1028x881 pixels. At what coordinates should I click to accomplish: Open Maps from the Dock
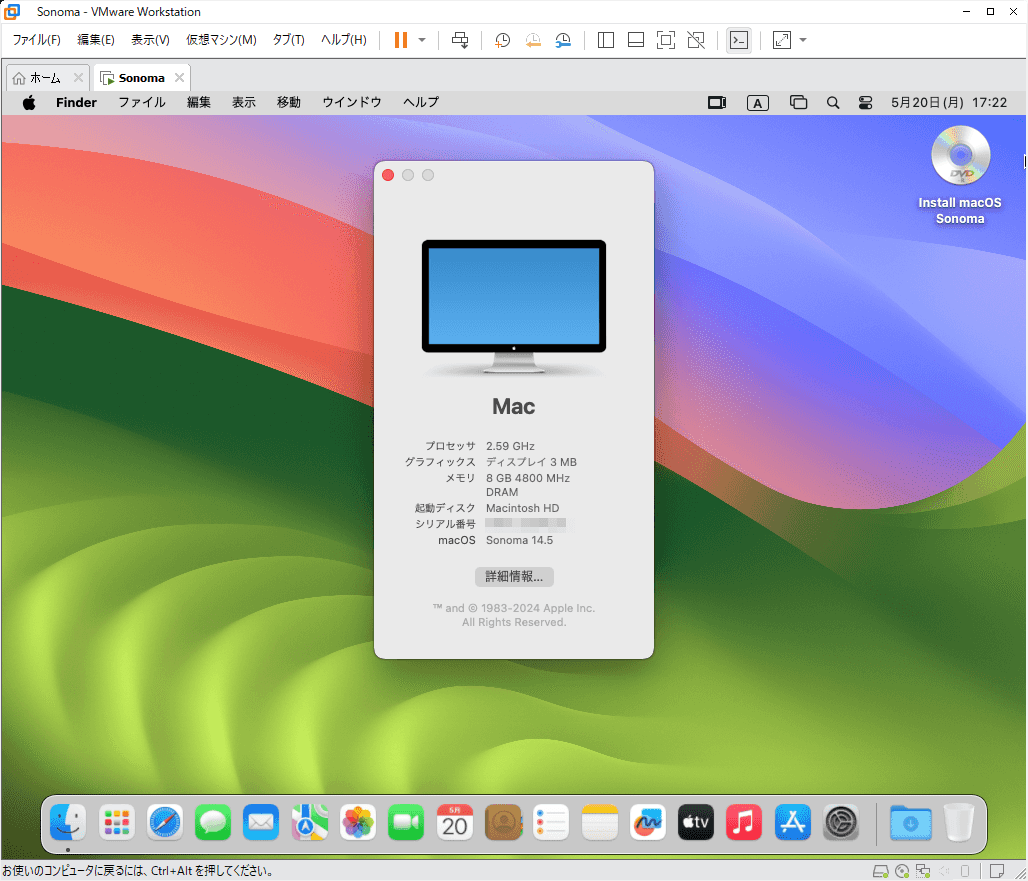coord(309,822)
